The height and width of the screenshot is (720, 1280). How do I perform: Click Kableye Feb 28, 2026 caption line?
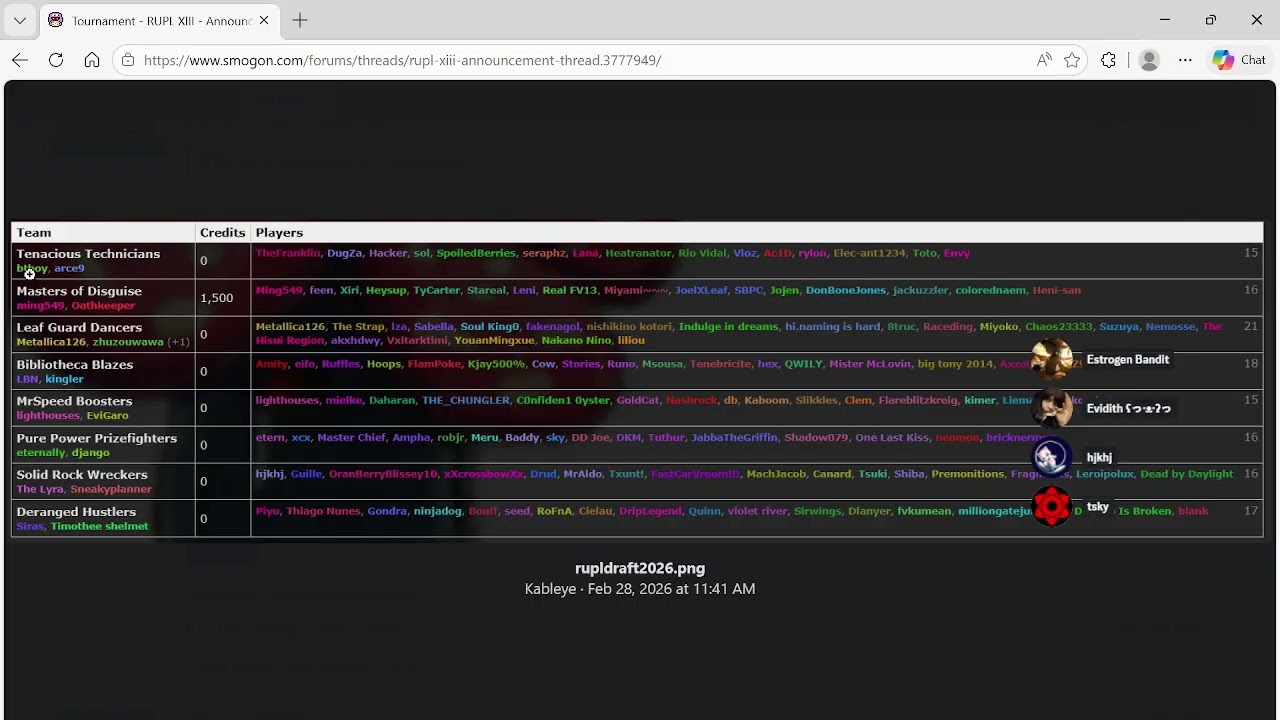[640, 589]
